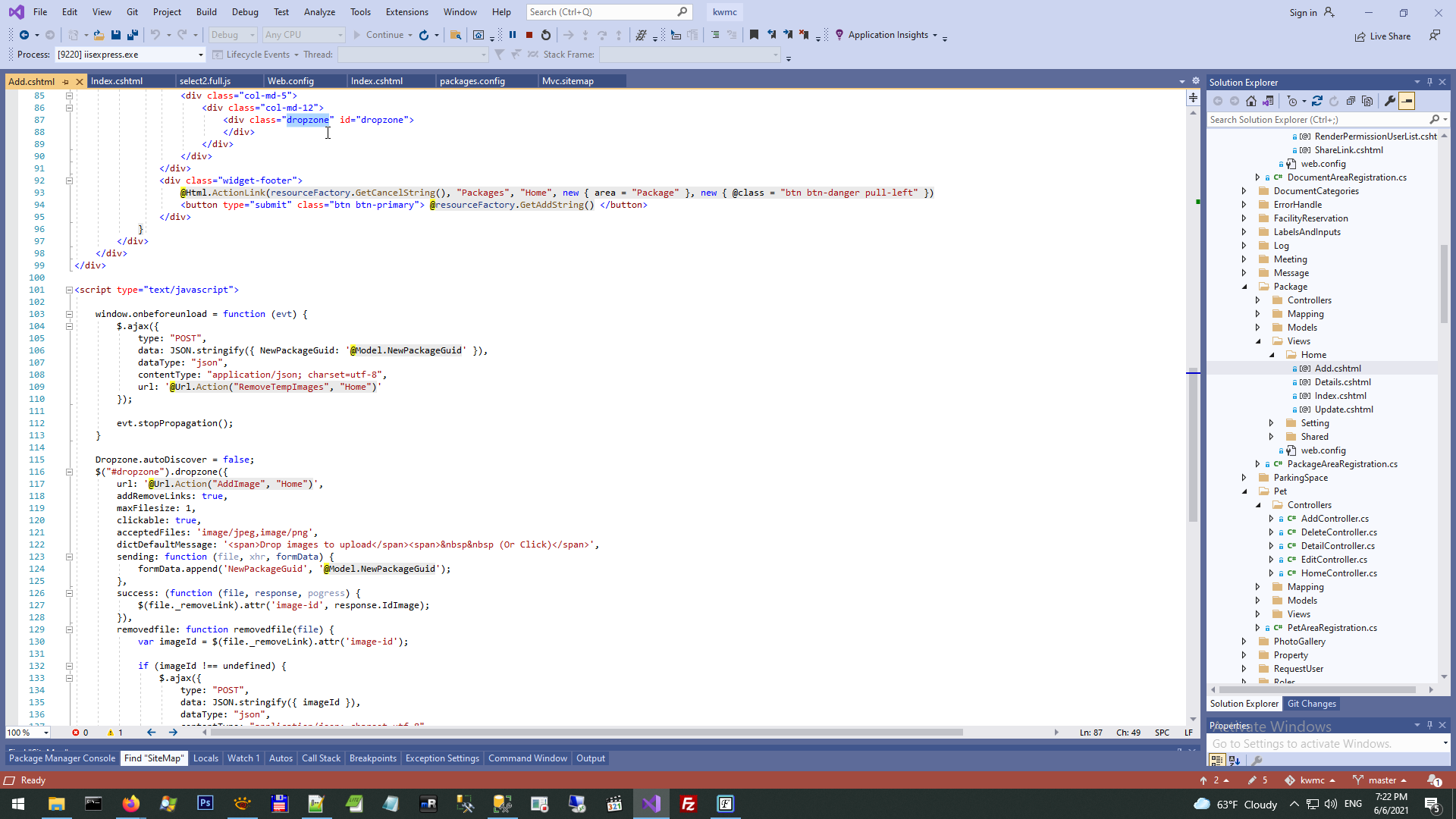Viewport: 1456px width, 819px height.
Task: Toggle Preview Selected Items button
Action: [x=1407, y=101]
